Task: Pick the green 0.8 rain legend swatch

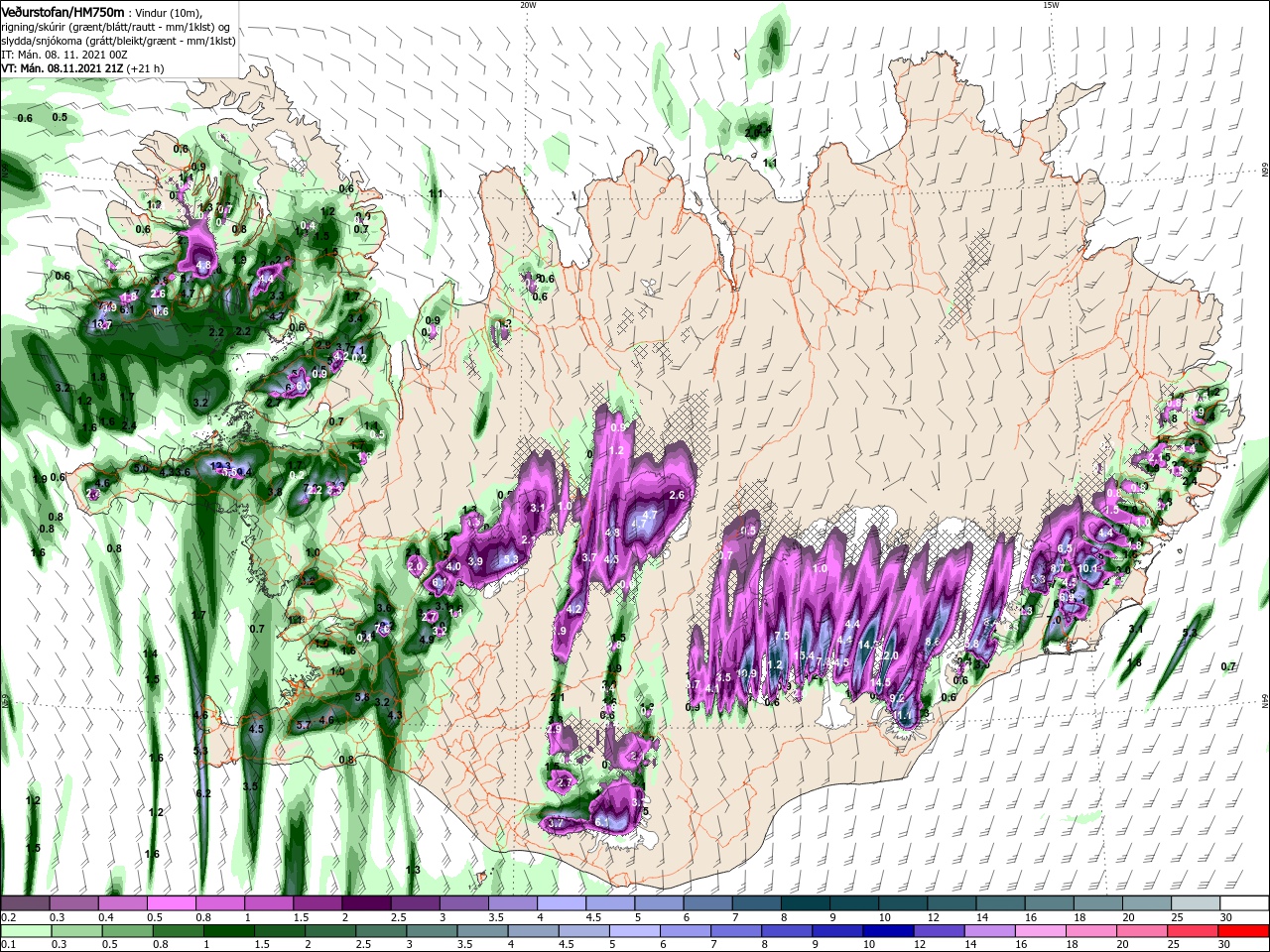Action: tap(179, 931)
